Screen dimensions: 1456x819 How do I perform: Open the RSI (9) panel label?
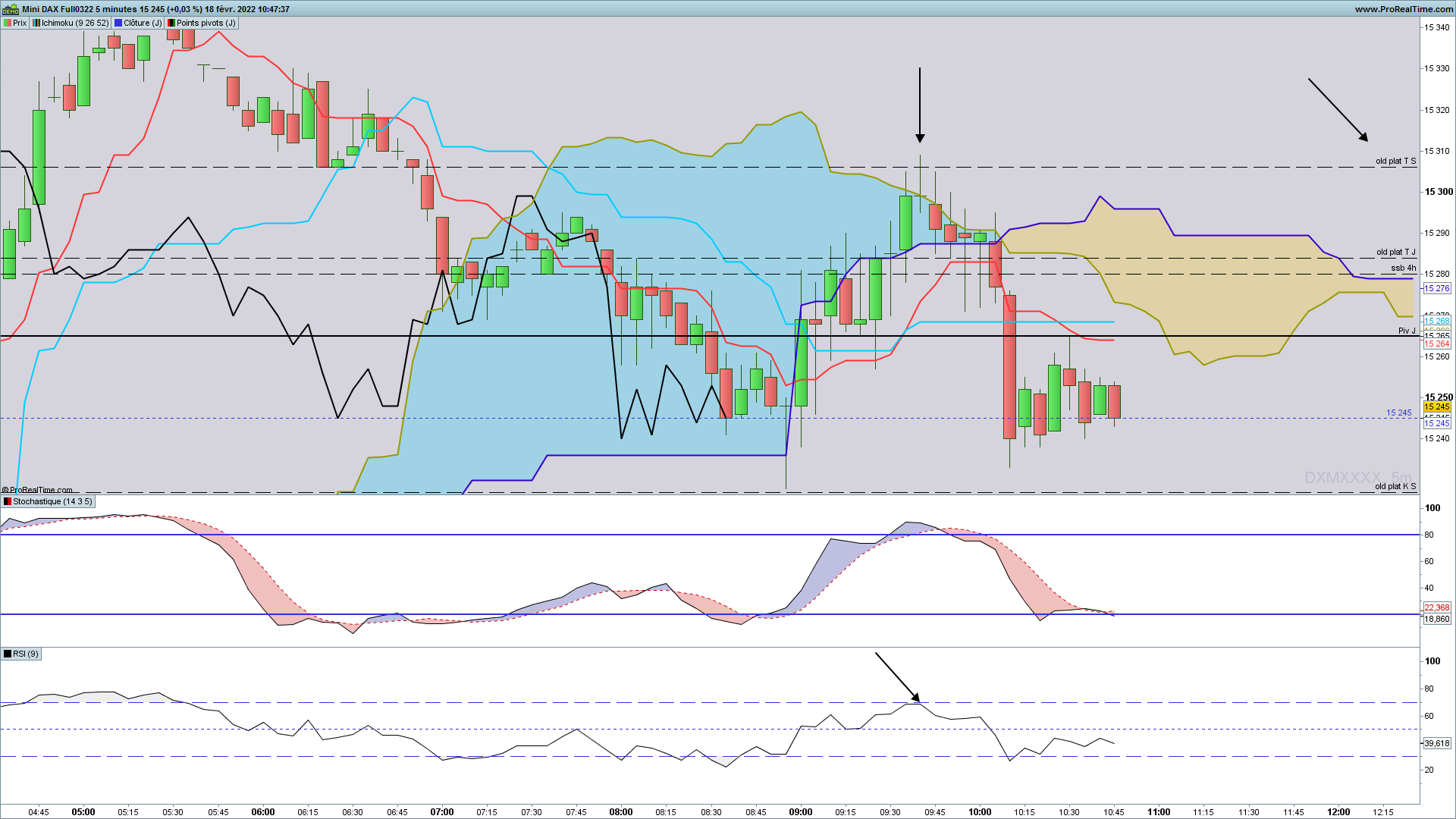[x=21, y=654]
